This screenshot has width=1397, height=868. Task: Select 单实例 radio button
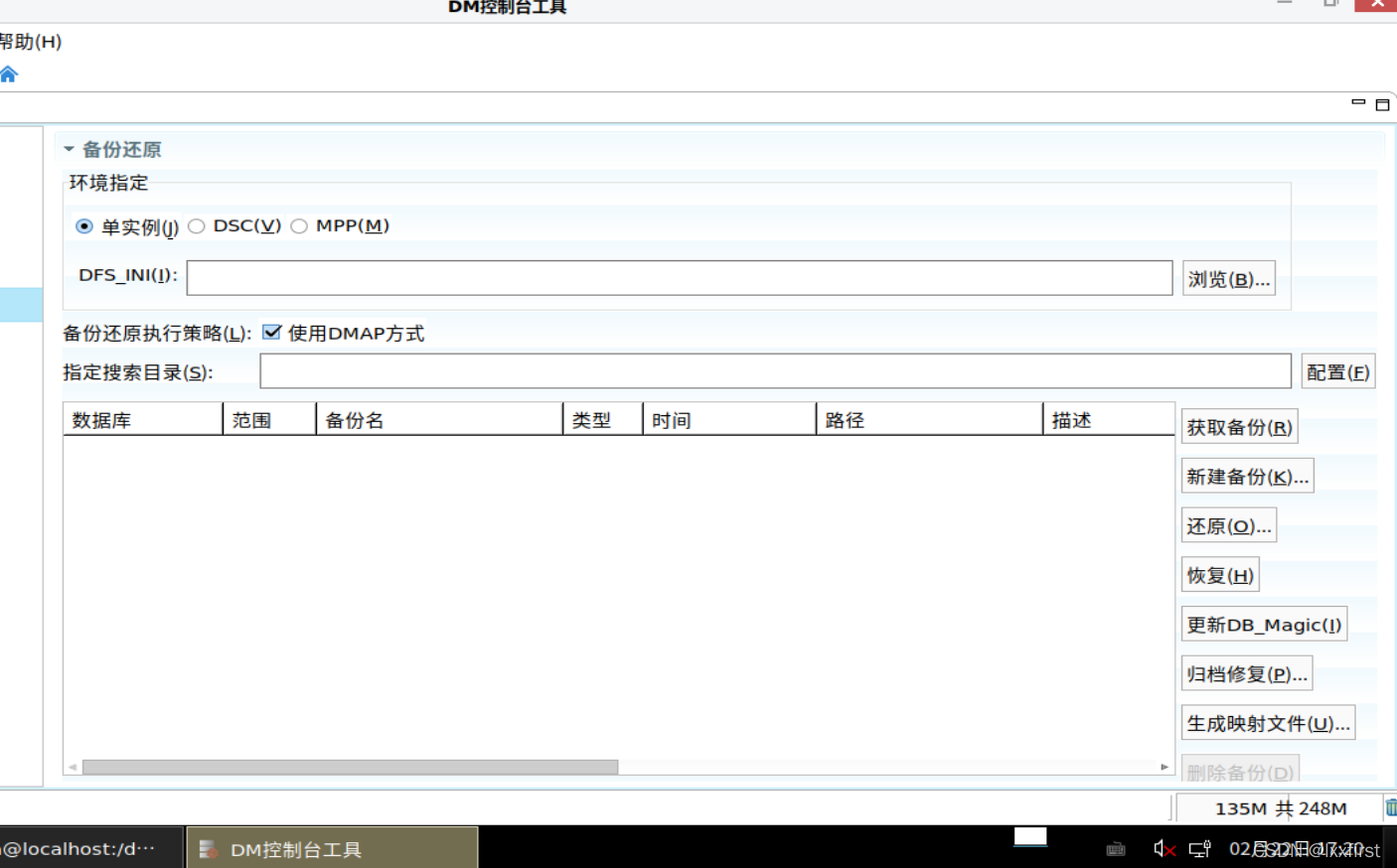pyautogui.click(x=84, y=226)
